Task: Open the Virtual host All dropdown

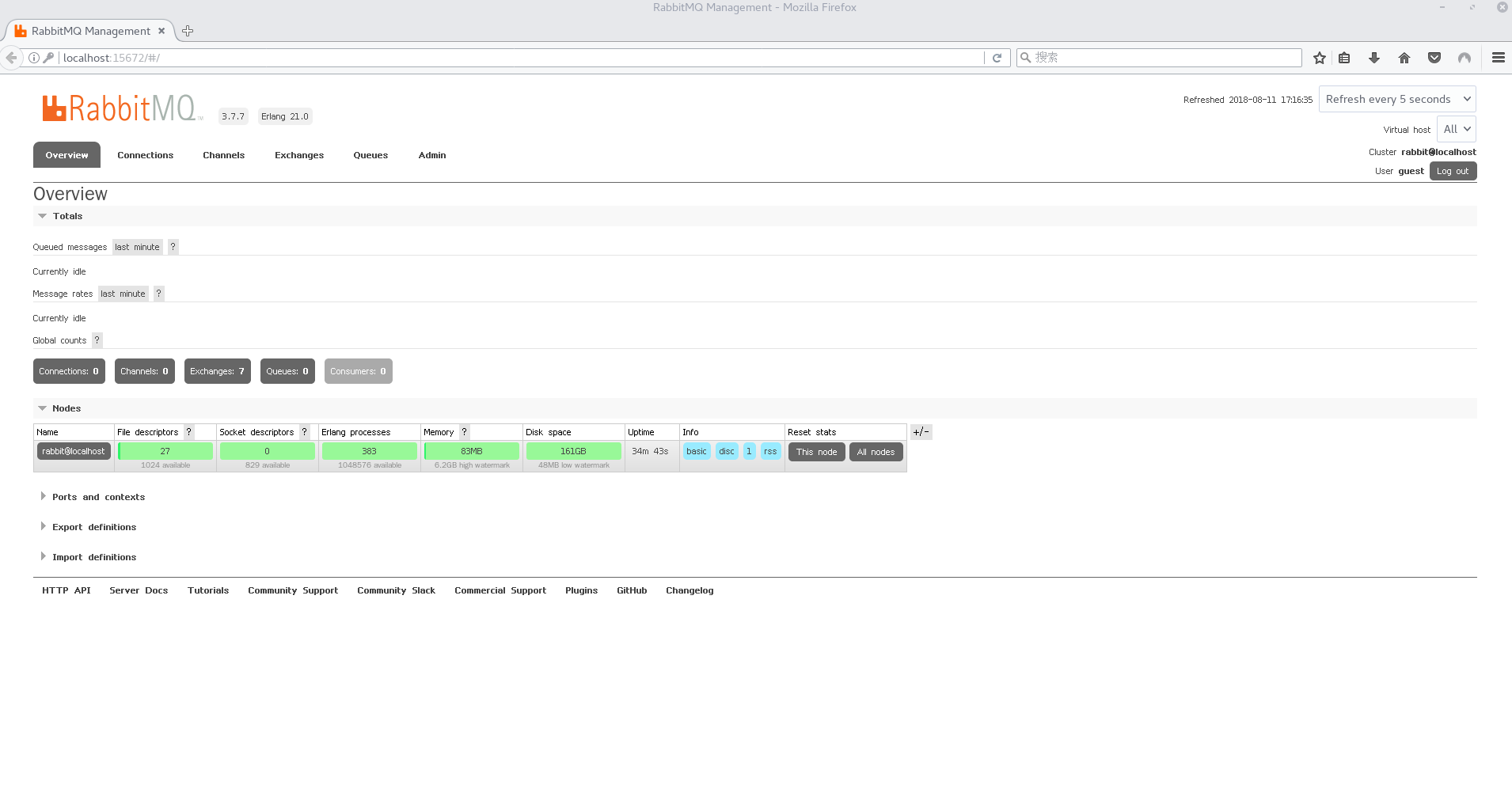Action: 1457,129
